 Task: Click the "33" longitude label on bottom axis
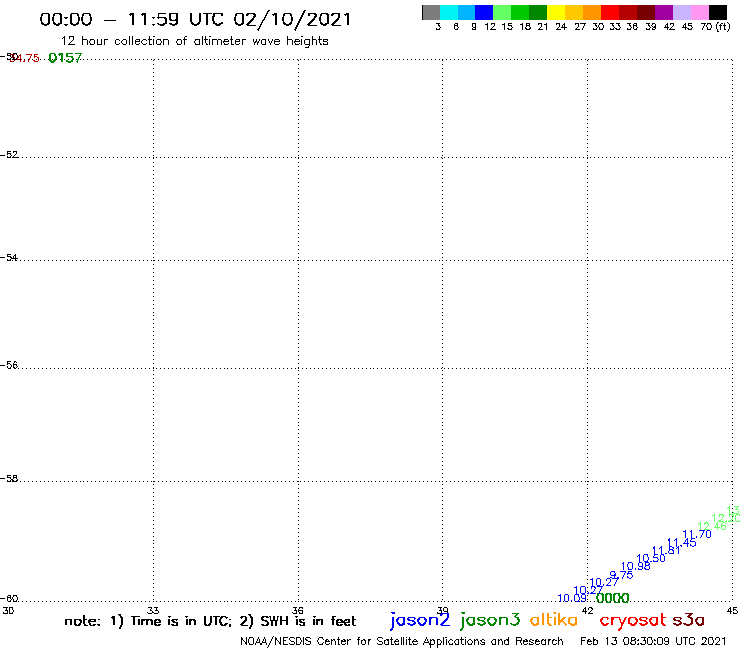click(153, 610)
